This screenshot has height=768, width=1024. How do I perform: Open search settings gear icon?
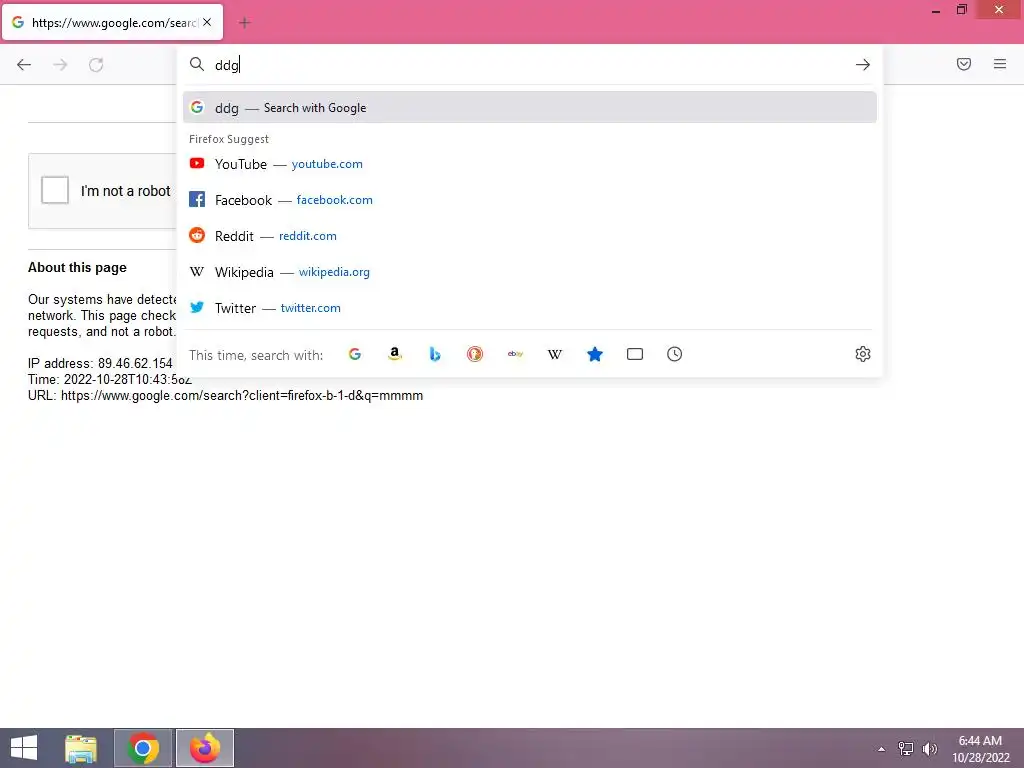(x=863, y=354)
